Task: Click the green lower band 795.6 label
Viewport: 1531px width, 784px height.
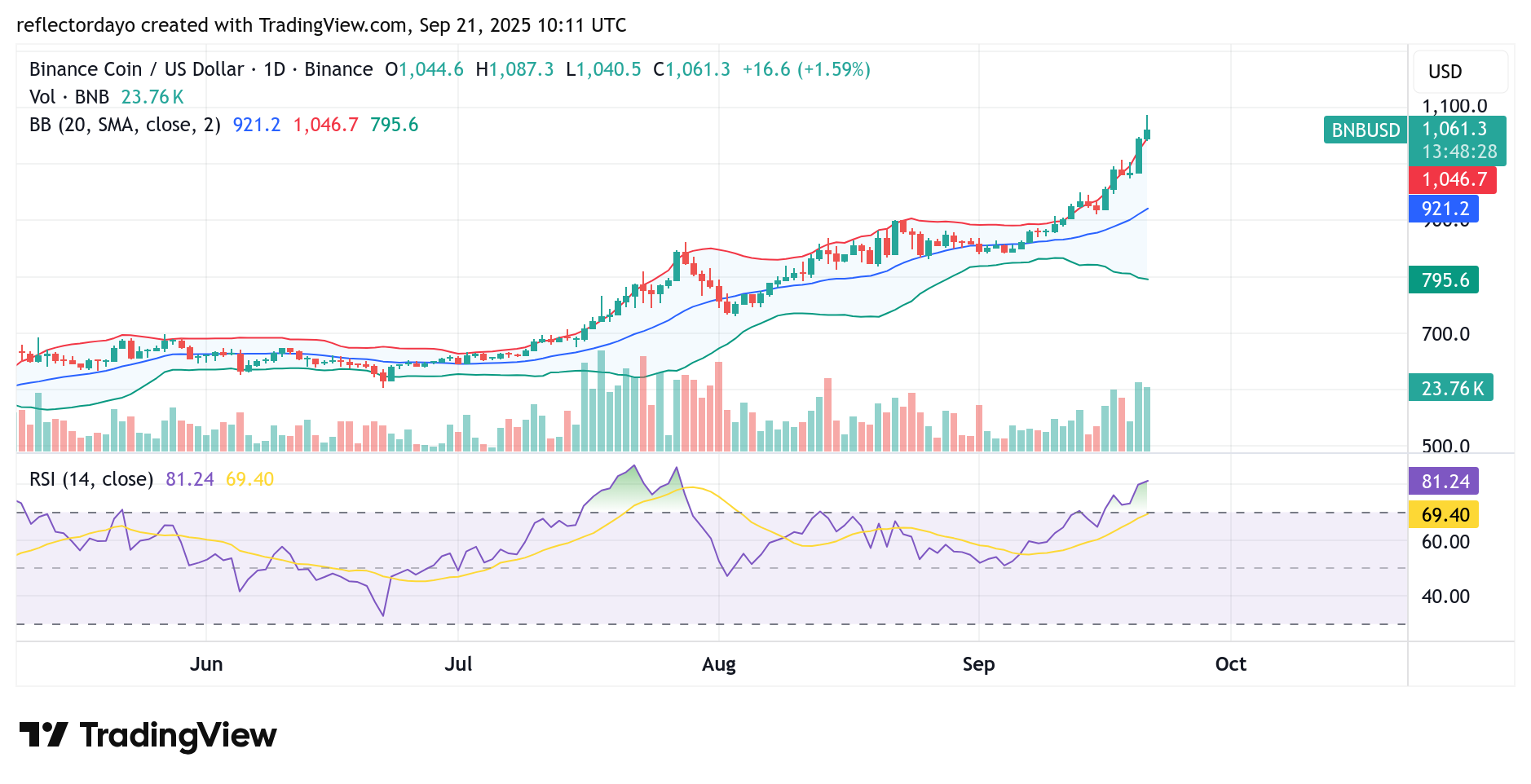Action: coord(1444,280)
